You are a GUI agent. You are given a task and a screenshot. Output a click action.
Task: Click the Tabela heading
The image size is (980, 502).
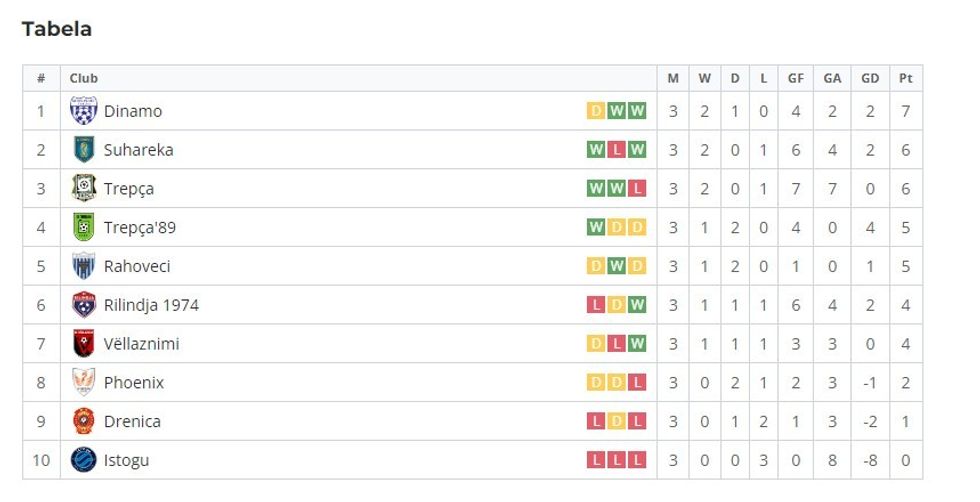[57, 29]
